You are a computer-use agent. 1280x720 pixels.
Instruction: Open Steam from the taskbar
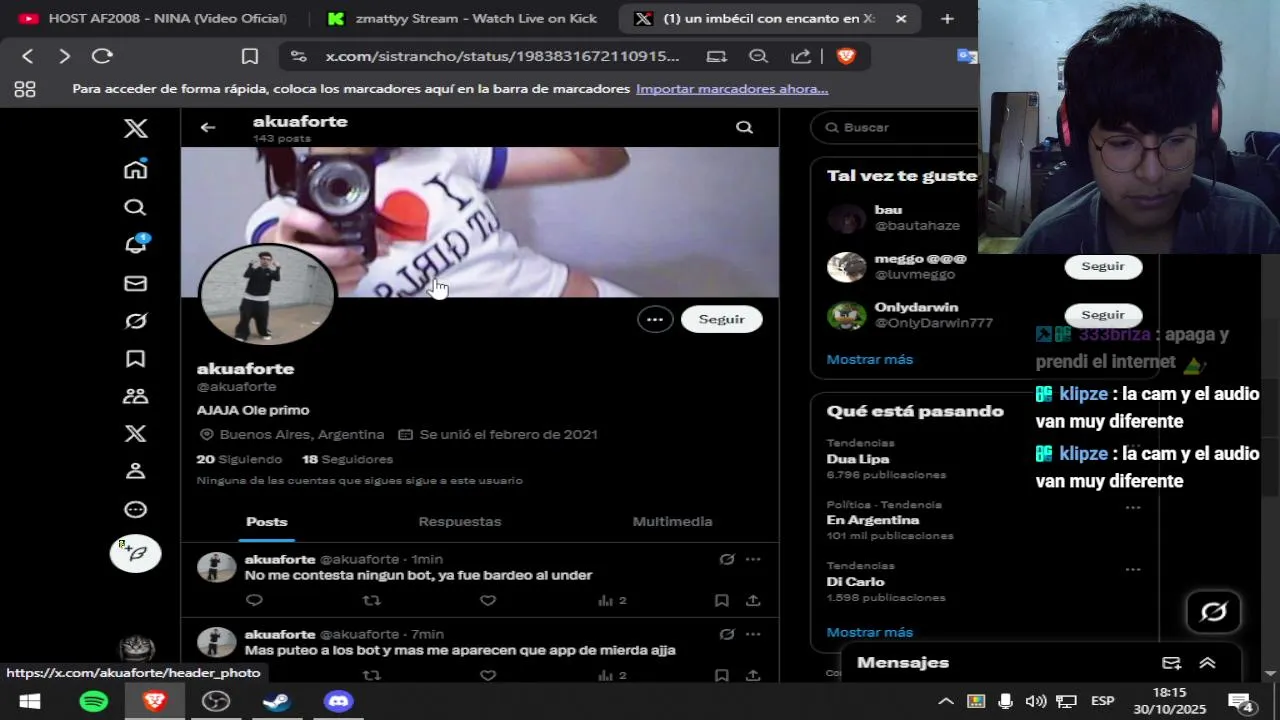[x=276, y=701]
